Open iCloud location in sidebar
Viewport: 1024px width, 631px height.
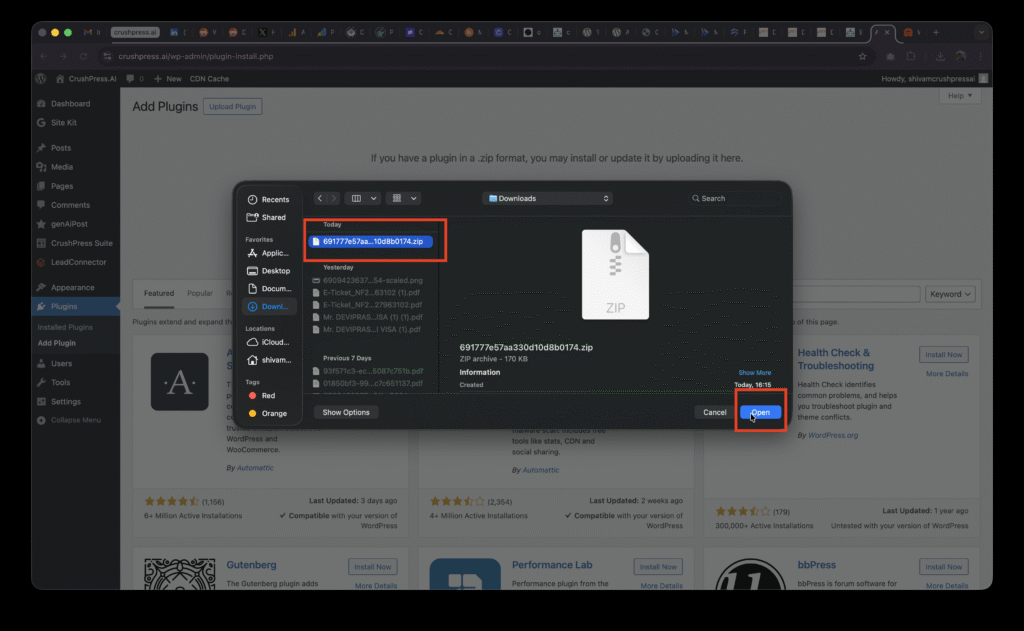268,342
